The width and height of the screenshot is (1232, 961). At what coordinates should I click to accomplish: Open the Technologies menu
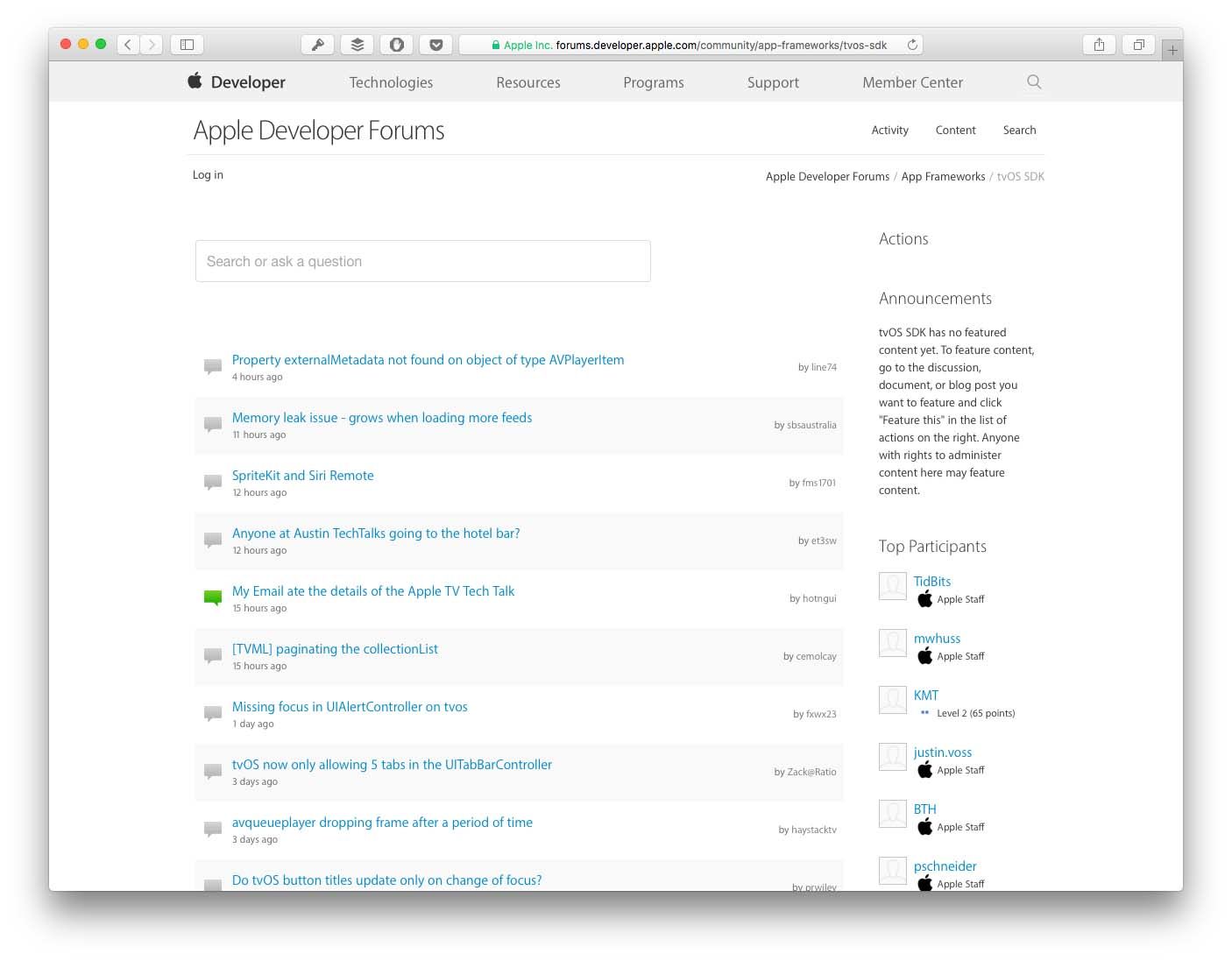(x=391, y=82)
